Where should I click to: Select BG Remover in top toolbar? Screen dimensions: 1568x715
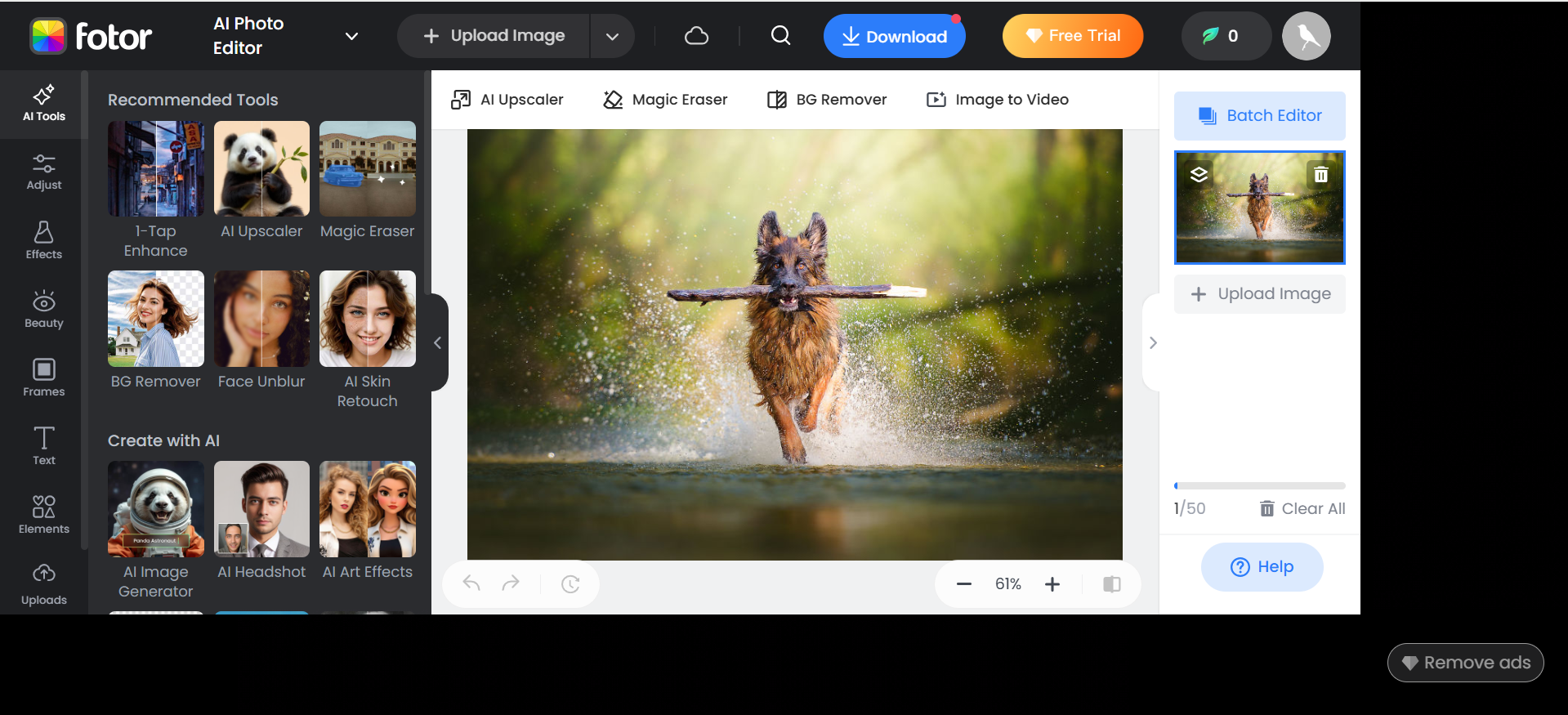tap(827, 100)
